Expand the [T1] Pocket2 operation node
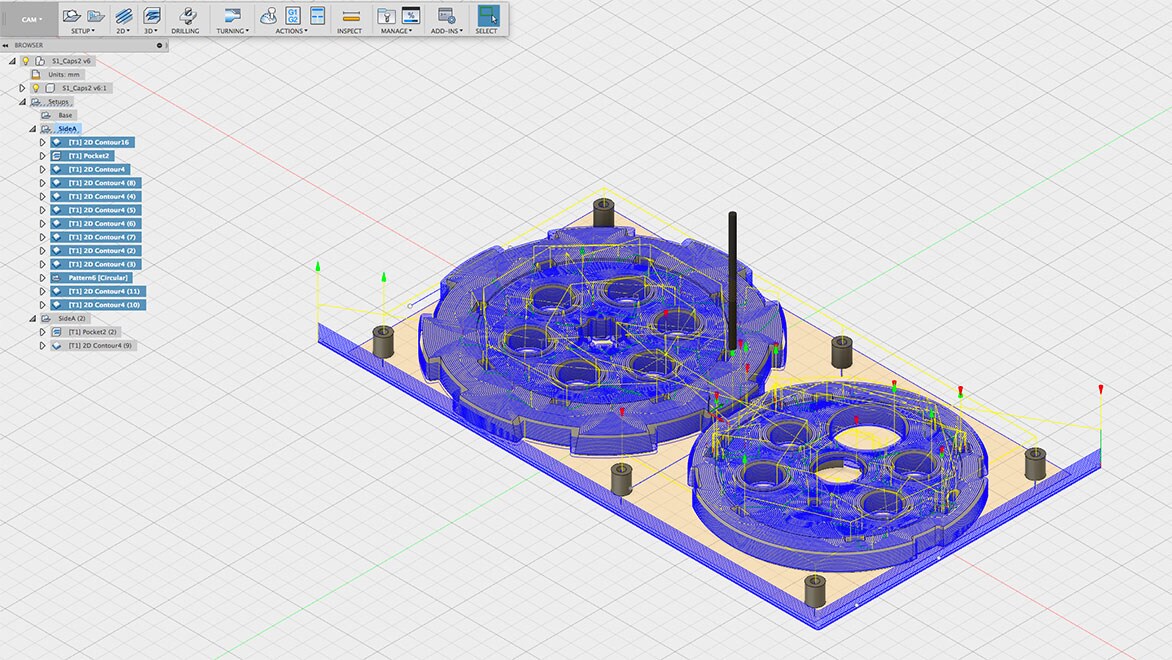The height and width of the screenshot is (660, 1172). click(42, 156)
